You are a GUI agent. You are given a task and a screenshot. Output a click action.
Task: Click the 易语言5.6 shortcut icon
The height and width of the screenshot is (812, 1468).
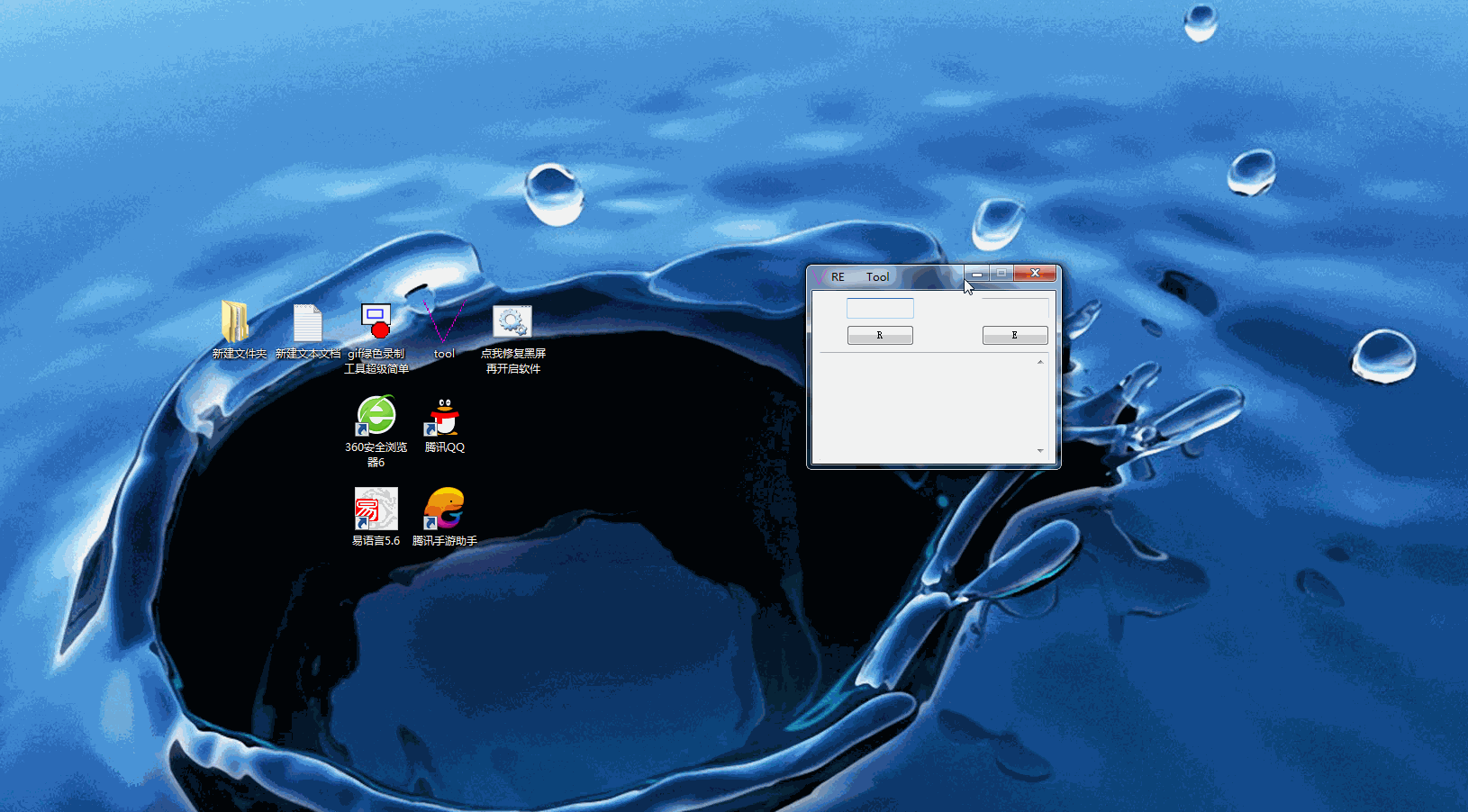point(376,510)
